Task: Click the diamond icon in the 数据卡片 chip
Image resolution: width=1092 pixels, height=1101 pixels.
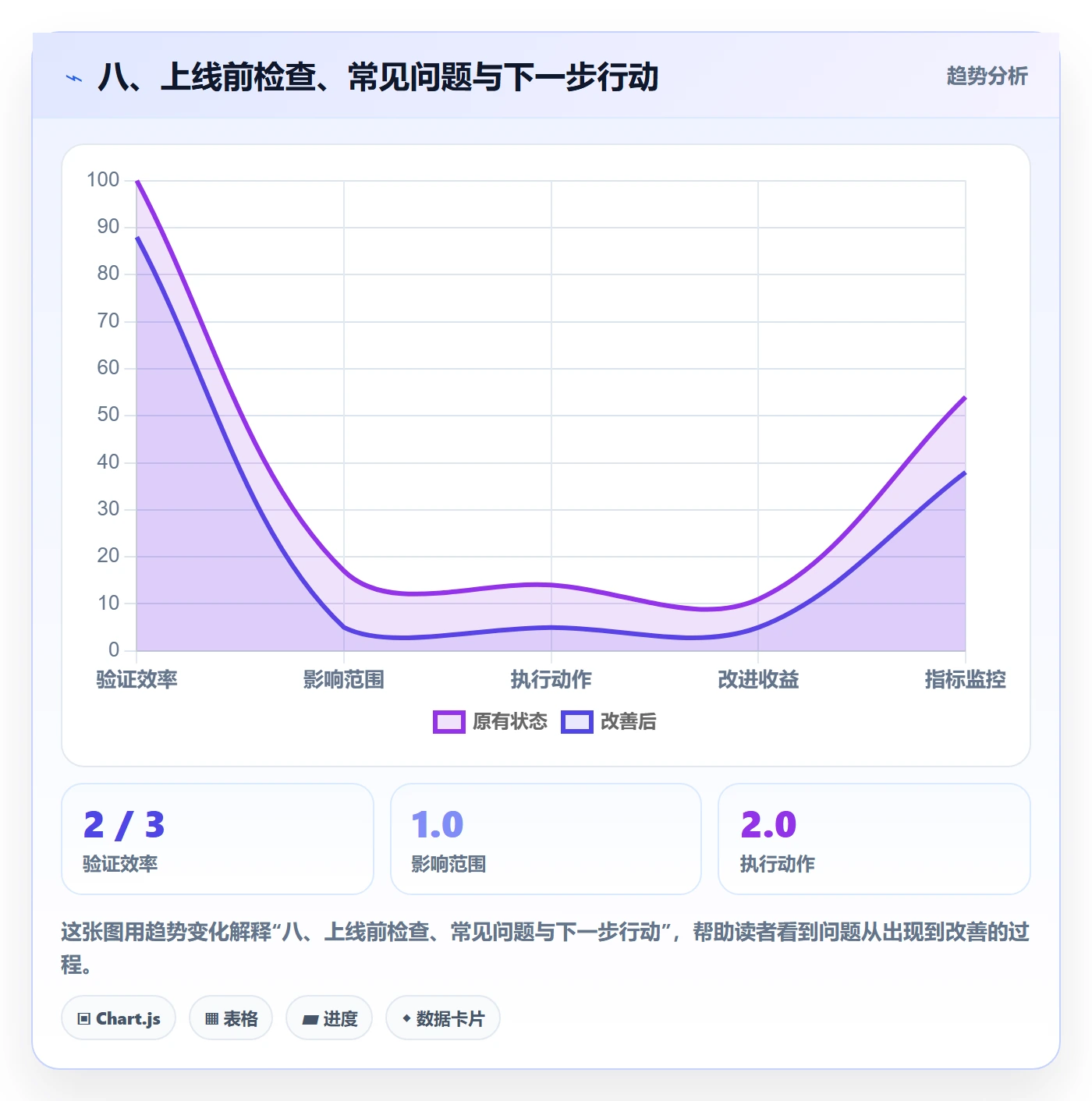Action: click(x=406, y=1018)
